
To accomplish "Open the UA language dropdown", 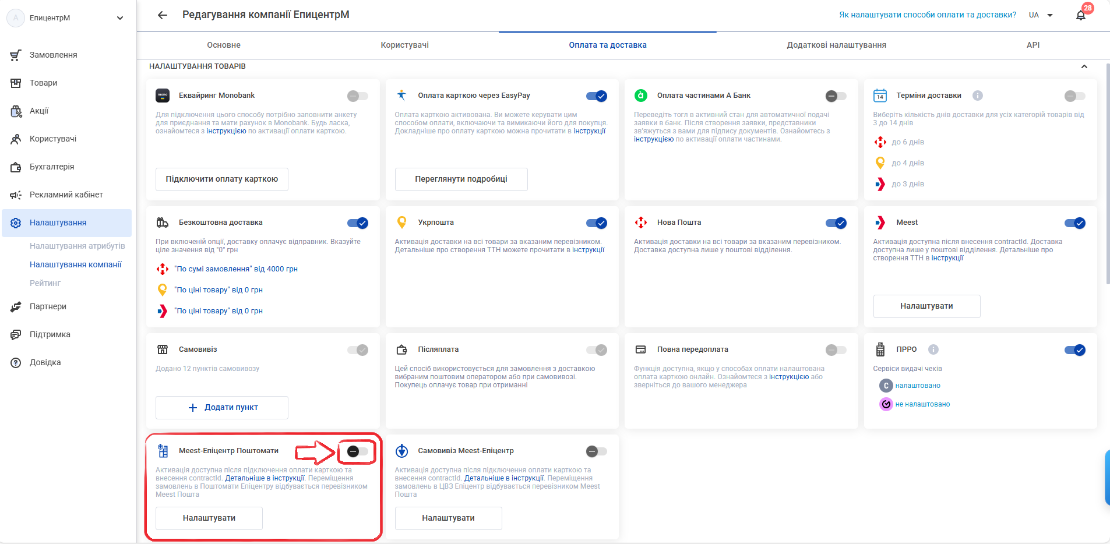I will [1041, 15].
